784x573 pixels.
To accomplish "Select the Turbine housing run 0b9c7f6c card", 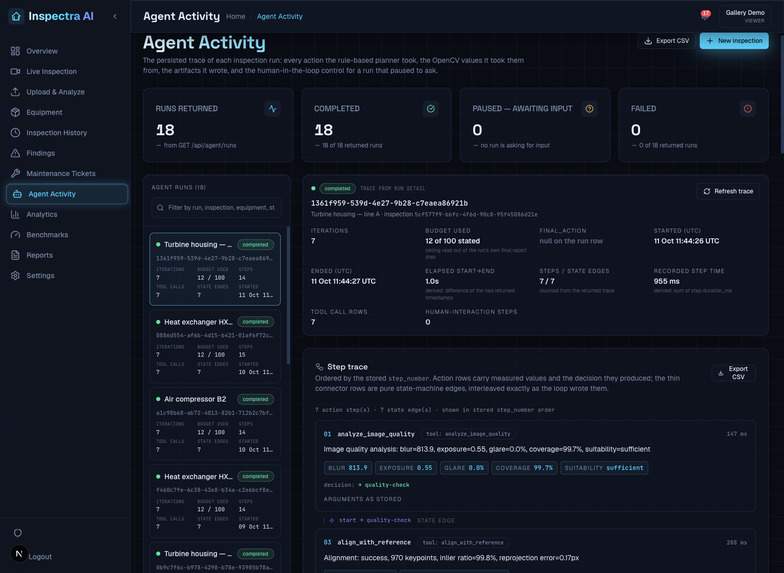I will coord(215,558).
